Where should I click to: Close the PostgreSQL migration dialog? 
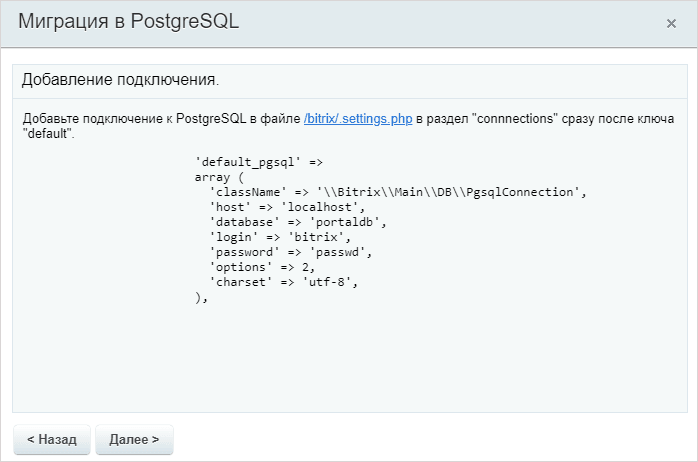(x=671, y=23)
